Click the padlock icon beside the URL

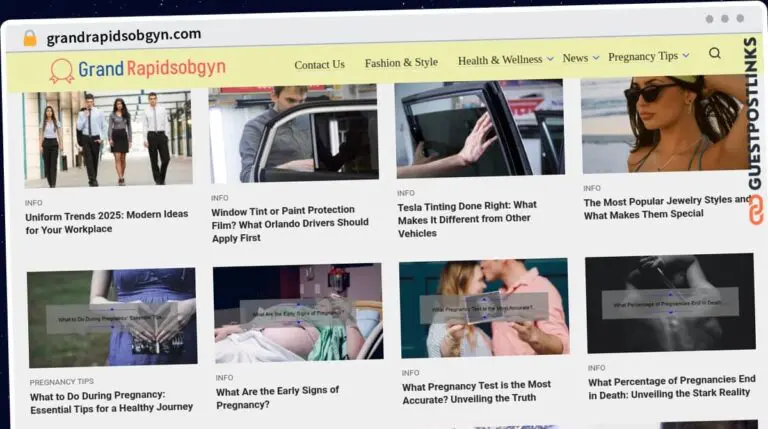pos(30,38)
